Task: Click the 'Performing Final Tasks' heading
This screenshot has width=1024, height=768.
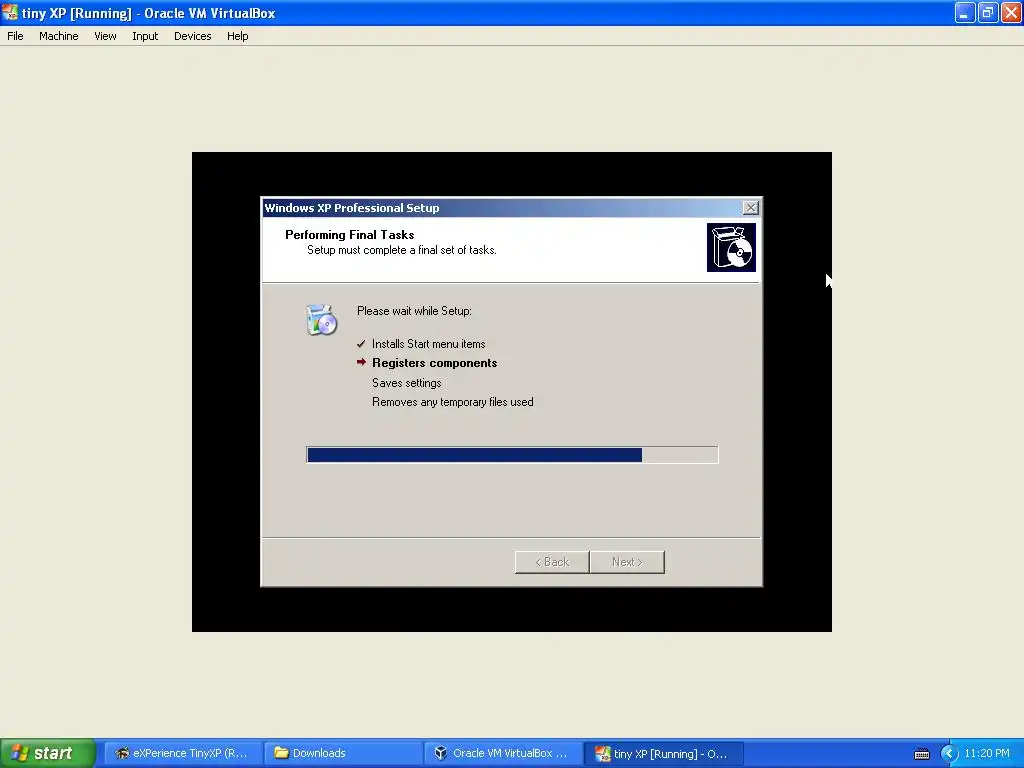Action: point(349,234)
